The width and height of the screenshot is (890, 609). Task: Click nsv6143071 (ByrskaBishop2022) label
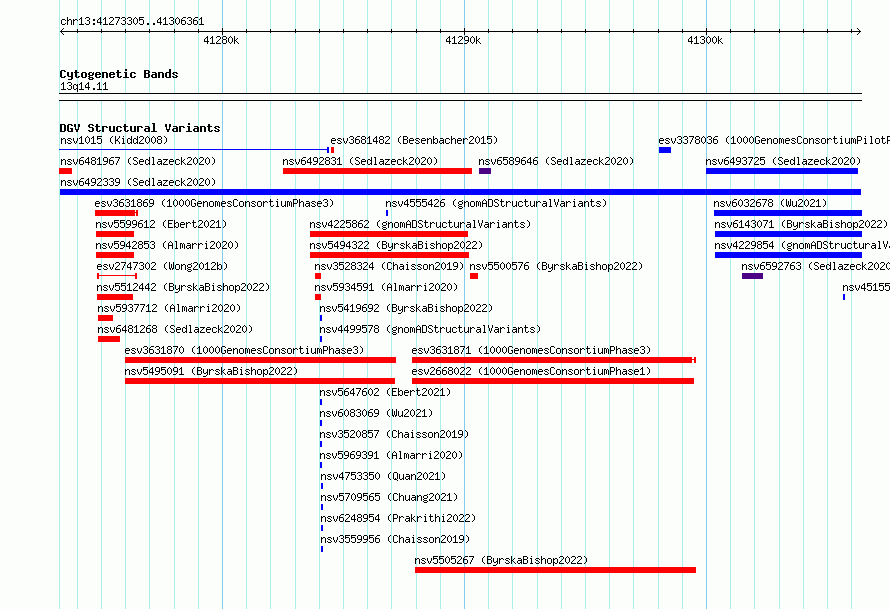801,224
